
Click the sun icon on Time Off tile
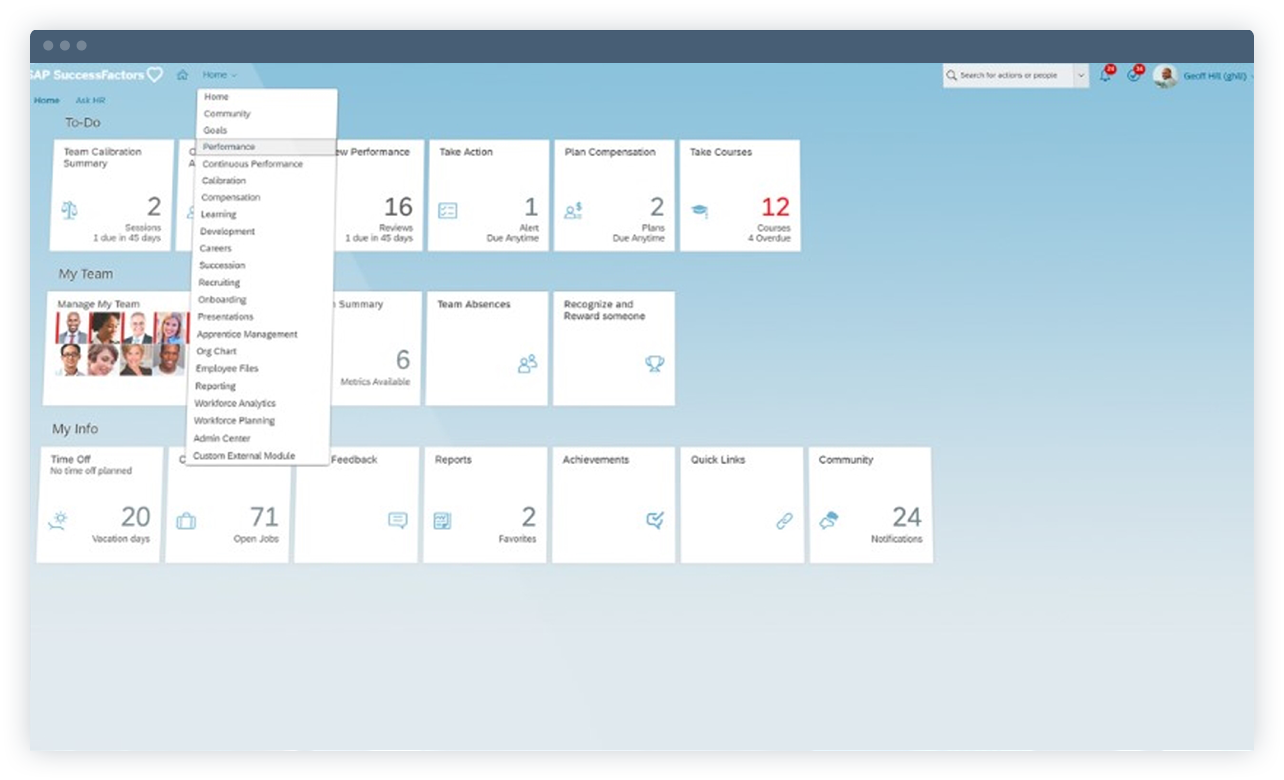tap(59, 521)
